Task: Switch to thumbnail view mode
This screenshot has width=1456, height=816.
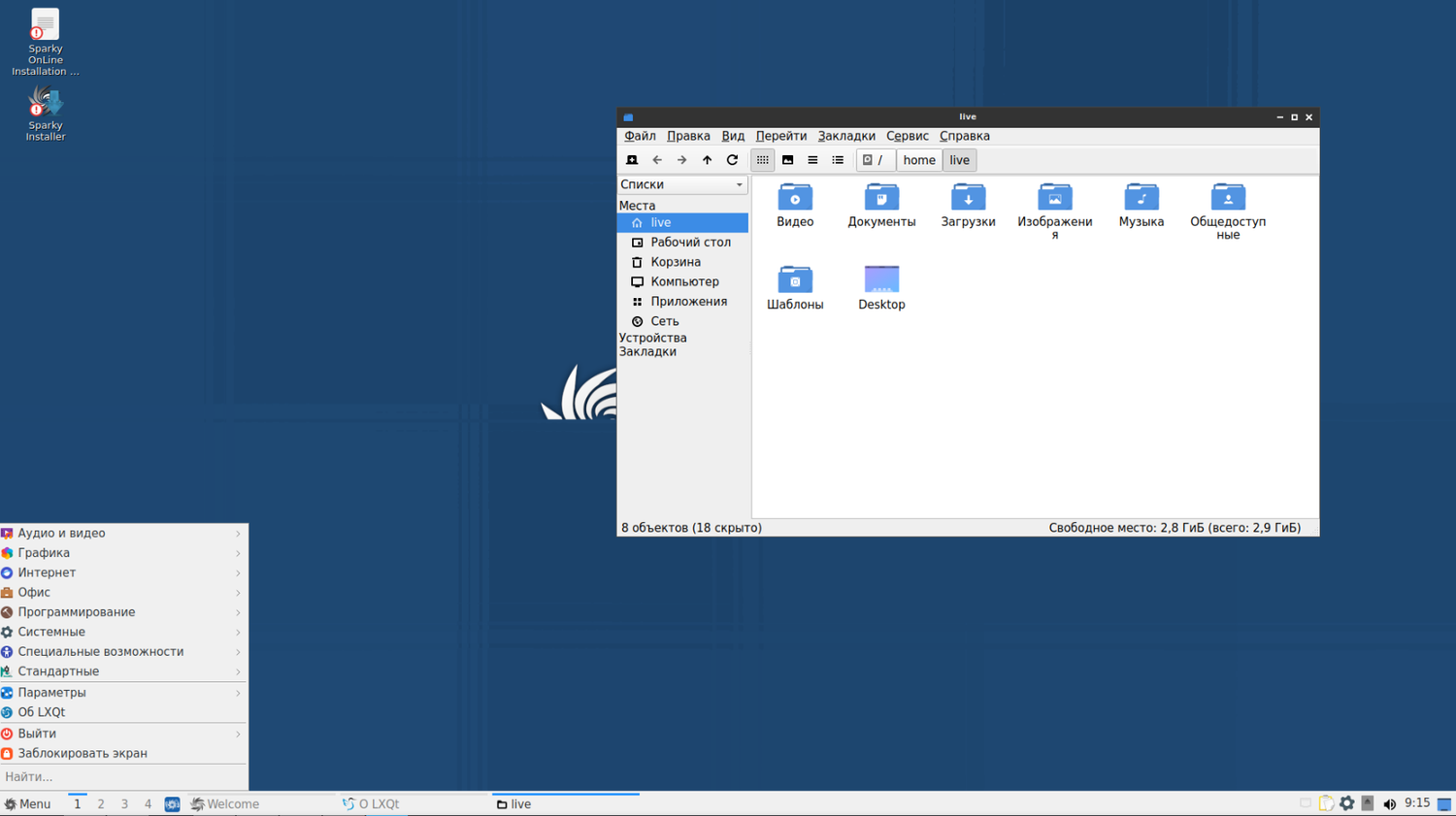Action: click(x=788, y=160)
